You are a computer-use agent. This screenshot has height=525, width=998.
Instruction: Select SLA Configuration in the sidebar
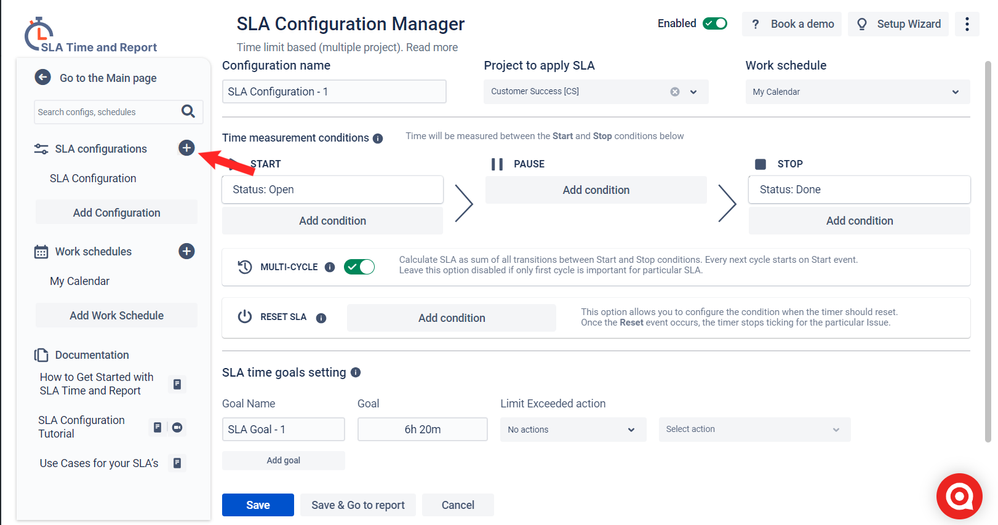coord(93,178)
